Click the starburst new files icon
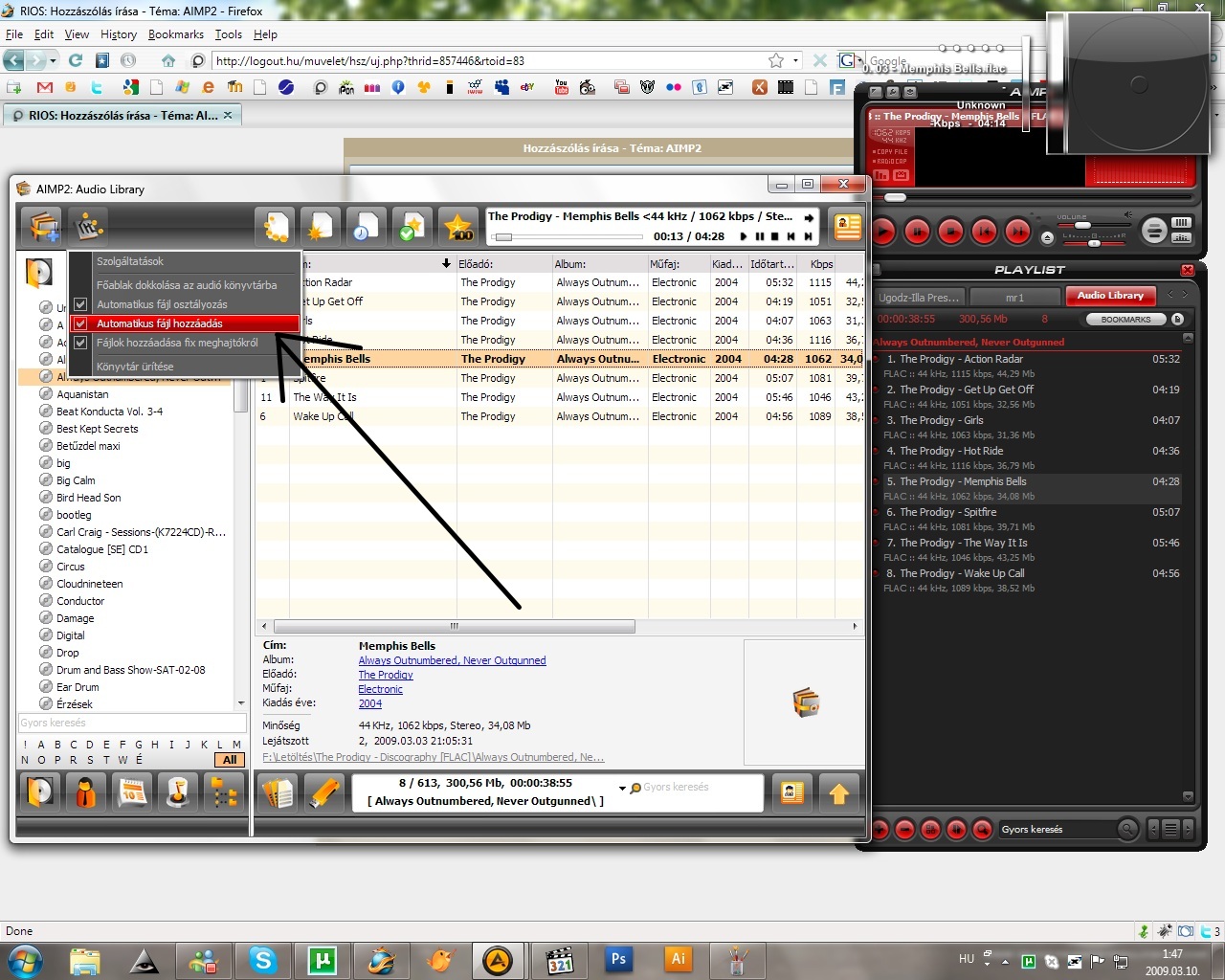This screenshot has width=1225, height=980. tap(320, 227)
